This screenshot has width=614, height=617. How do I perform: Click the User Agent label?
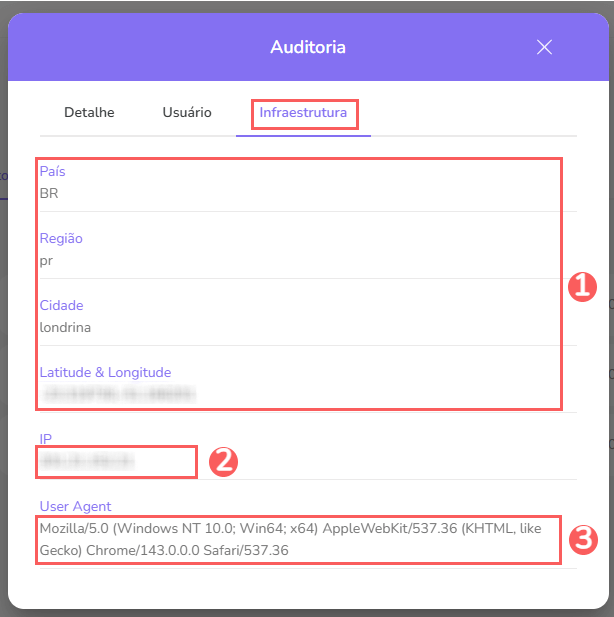coord(75,506)
